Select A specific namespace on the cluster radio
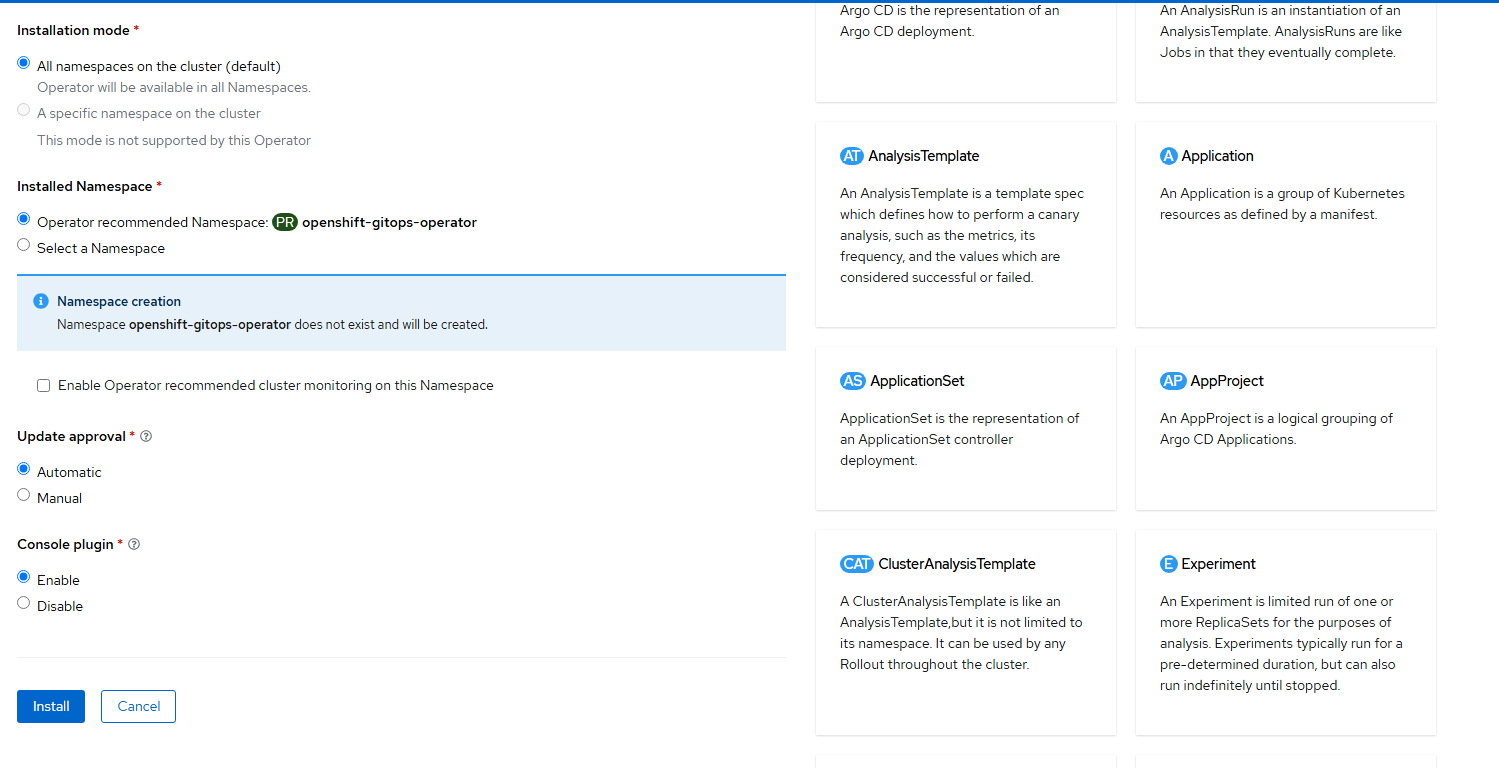Image resolution: width=1499 pixels, height=768 pixels. click(24, 110)
